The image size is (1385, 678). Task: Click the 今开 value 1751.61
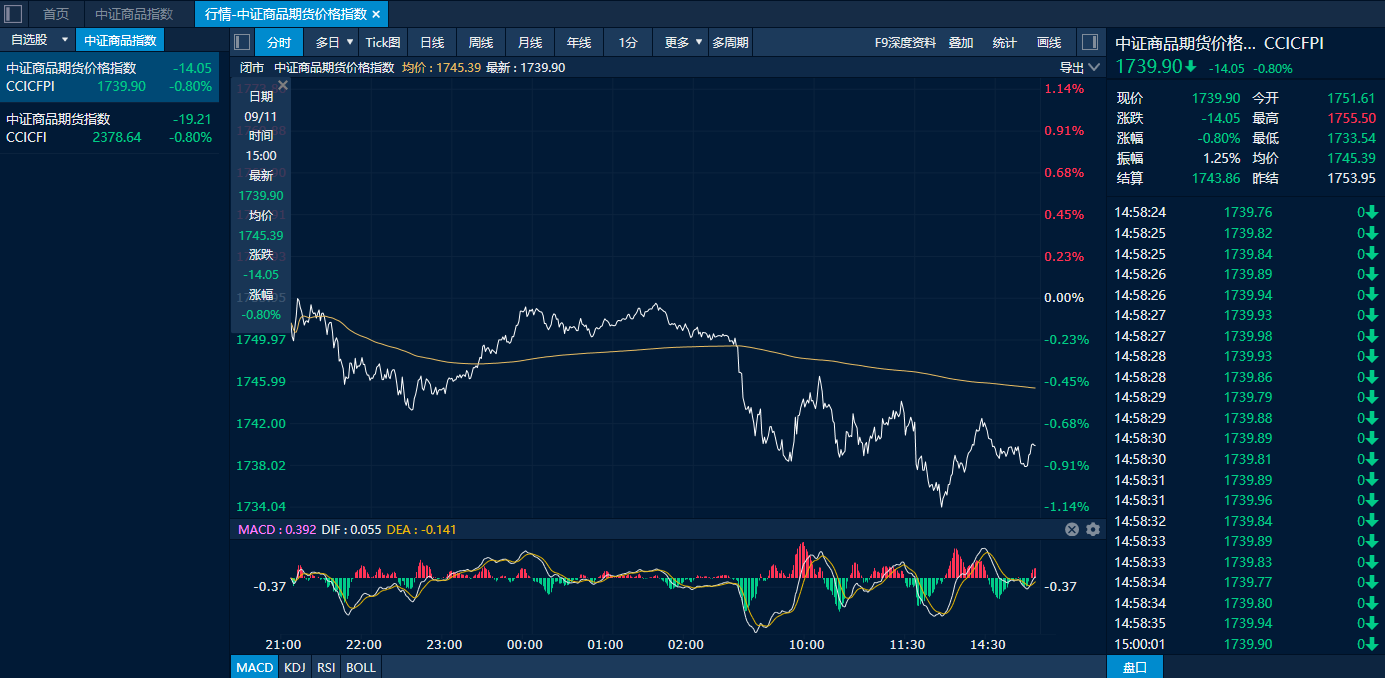(x=1351, y=98)
